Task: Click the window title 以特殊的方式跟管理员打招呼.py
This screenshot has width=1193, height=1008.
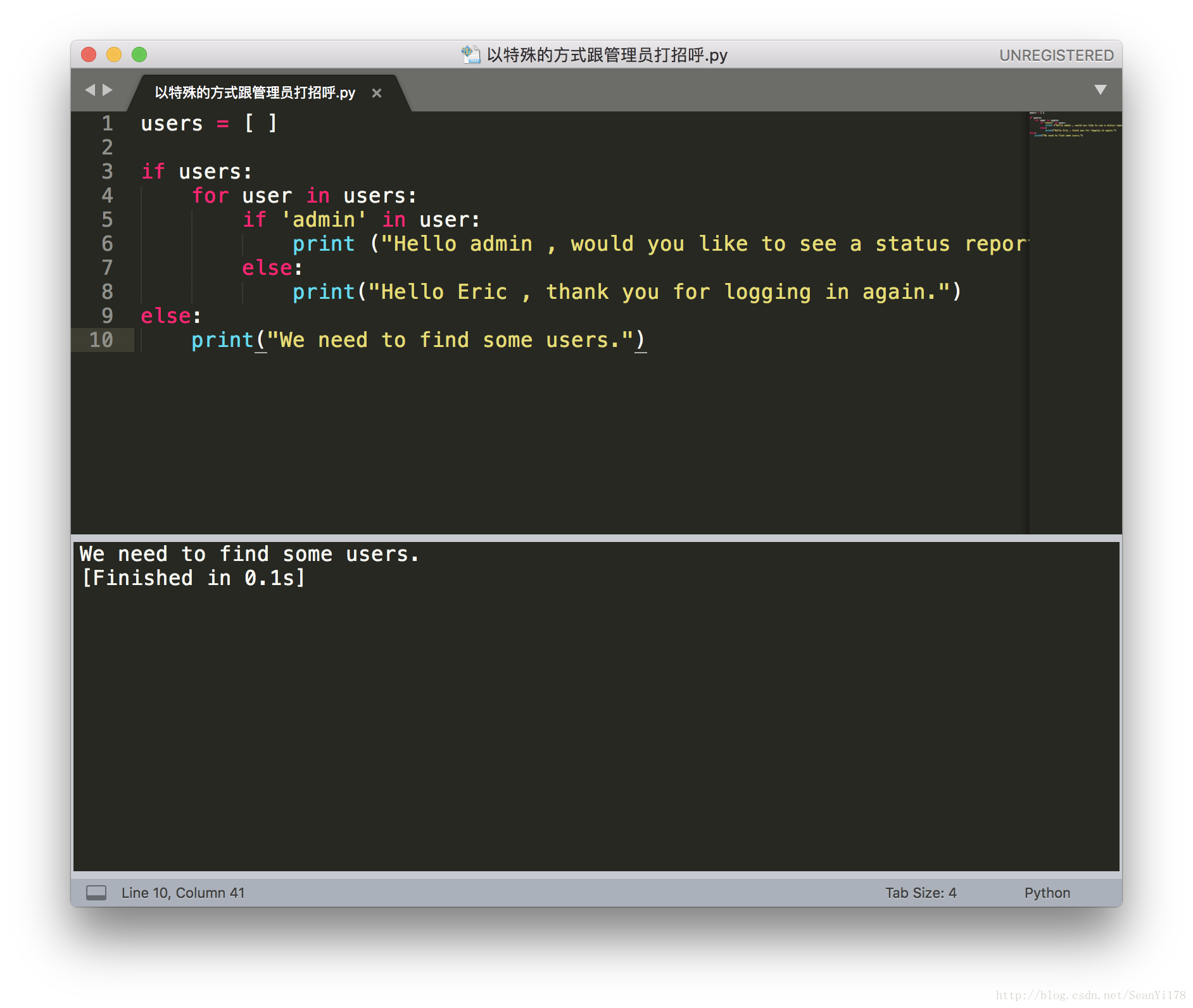Action: tap(607, 55)
